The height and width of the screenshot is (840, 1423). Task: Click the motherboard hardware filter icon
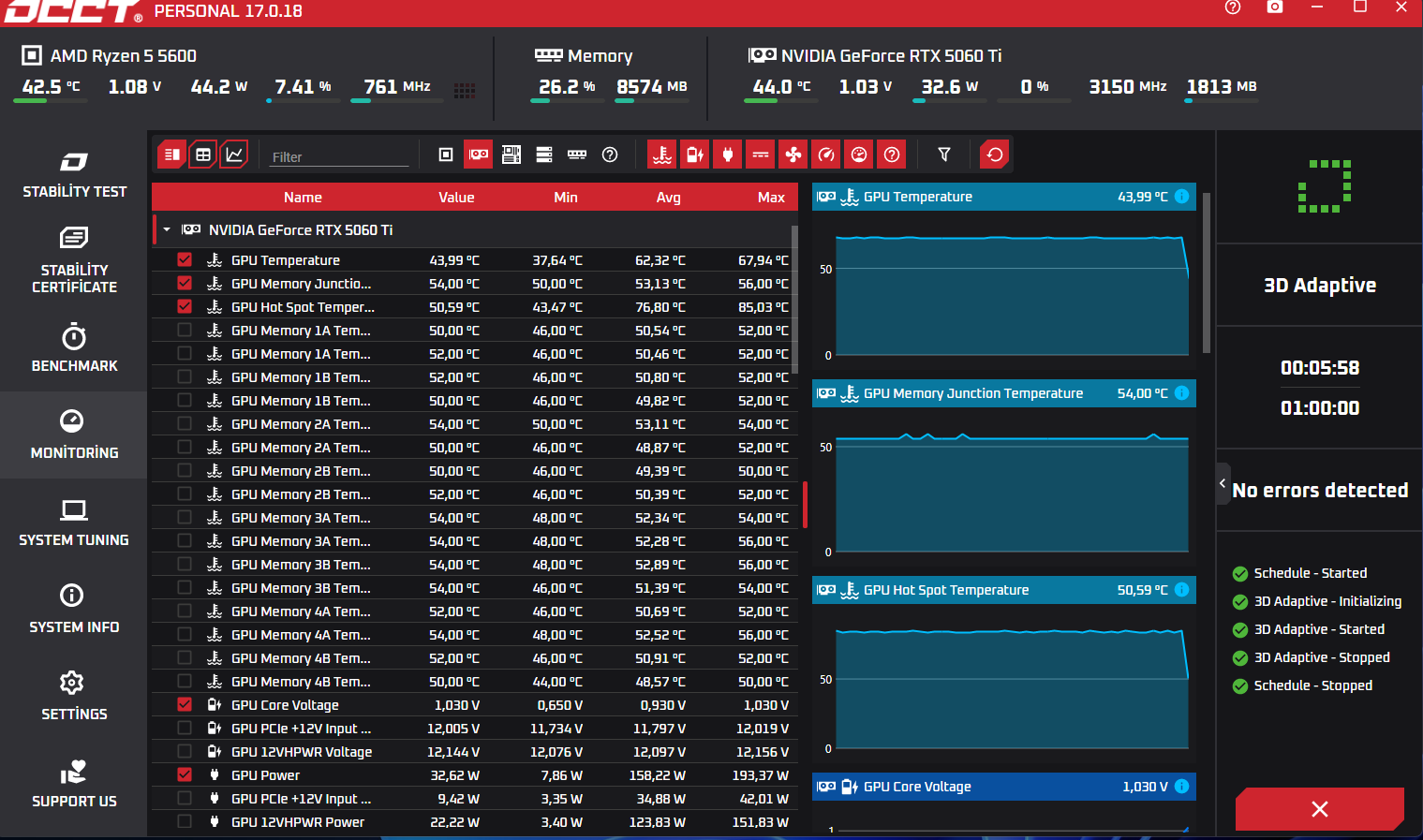(x=511, y=155)
